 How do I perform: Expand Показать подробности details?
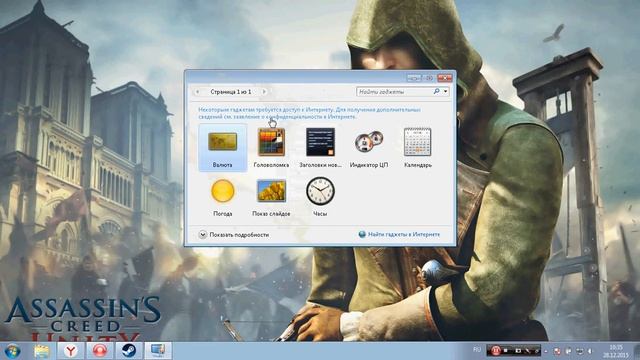(x=234, y=235)
